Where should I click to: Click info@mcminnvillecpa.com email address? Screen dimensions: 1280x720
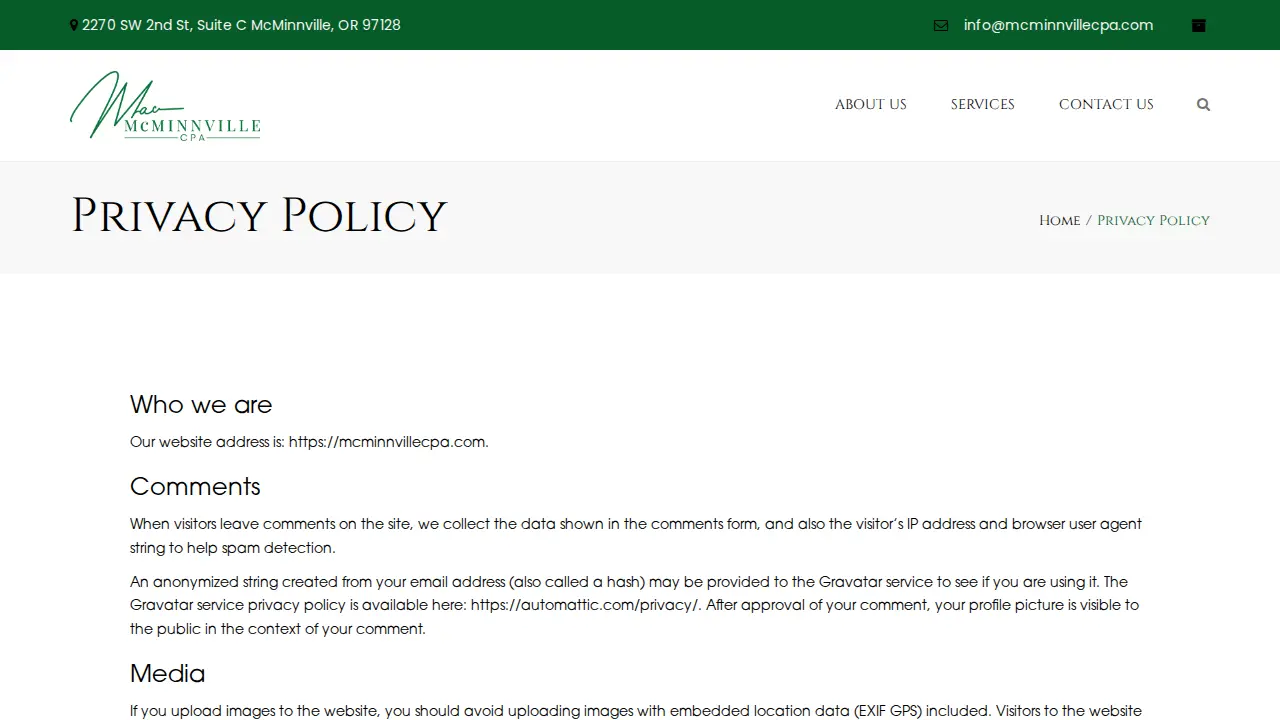click(1058, 25)
